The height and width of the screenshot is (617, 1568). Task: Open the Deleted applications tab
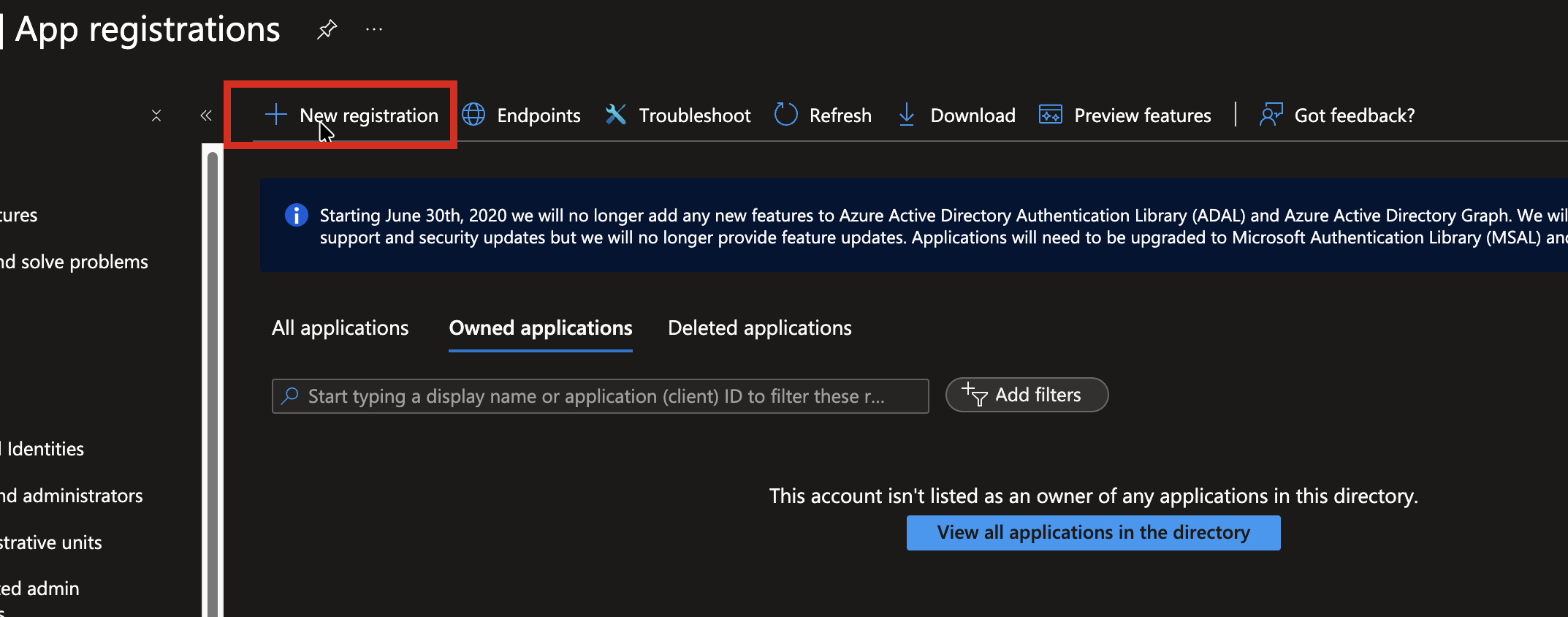point(759,328)
